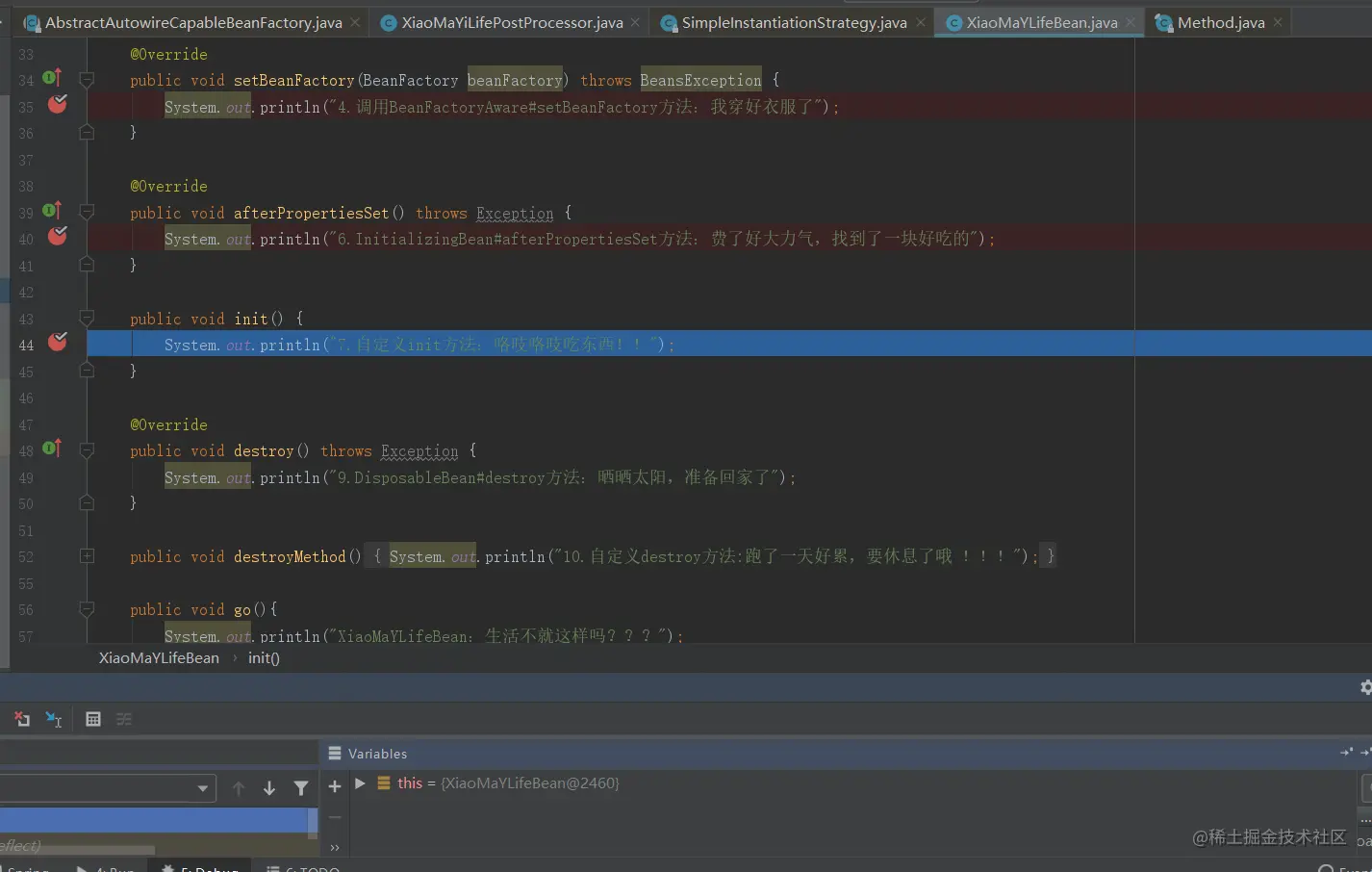
Task: Open the AbstractAutowireCapableBeanFactory.java tab
Action: (x=193, y=22)
